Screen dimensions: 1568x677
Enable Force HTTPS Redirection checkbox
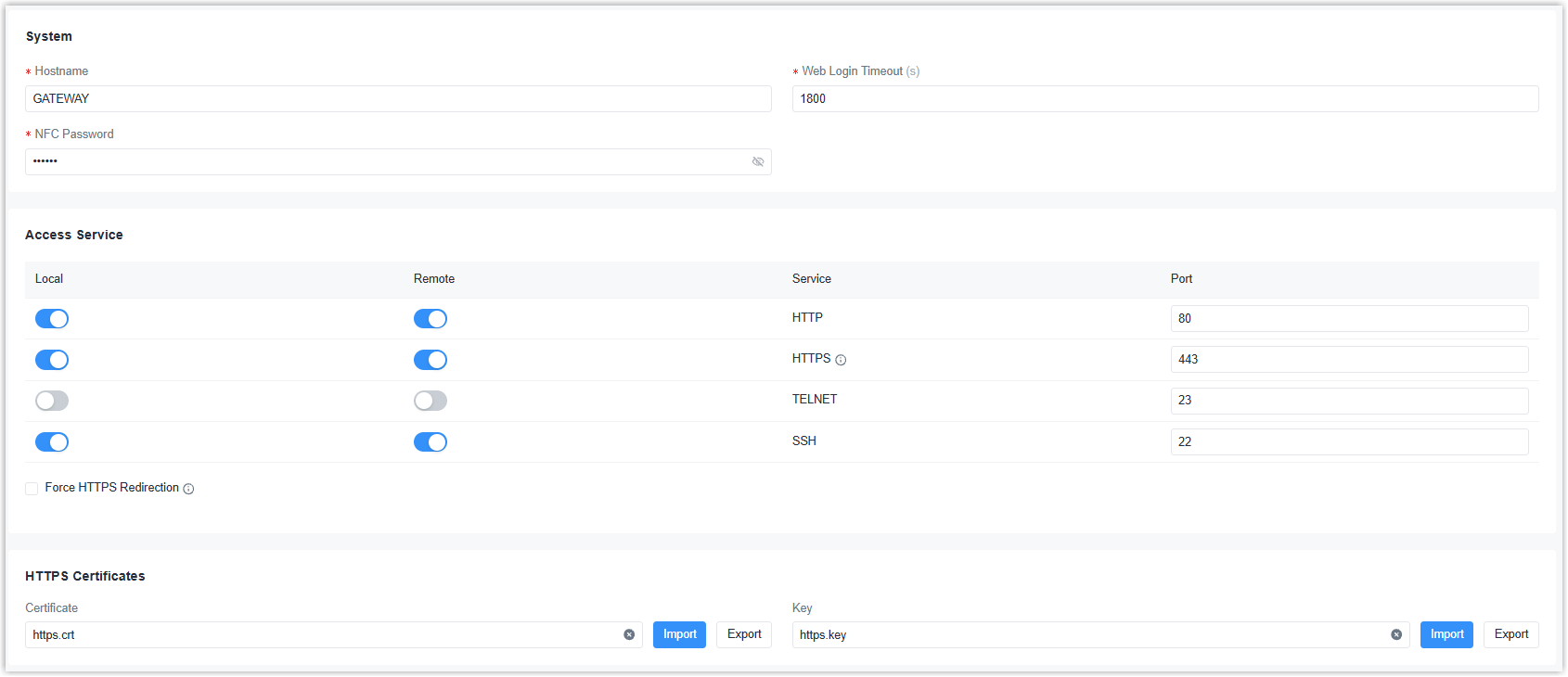[x=32, y=489]
